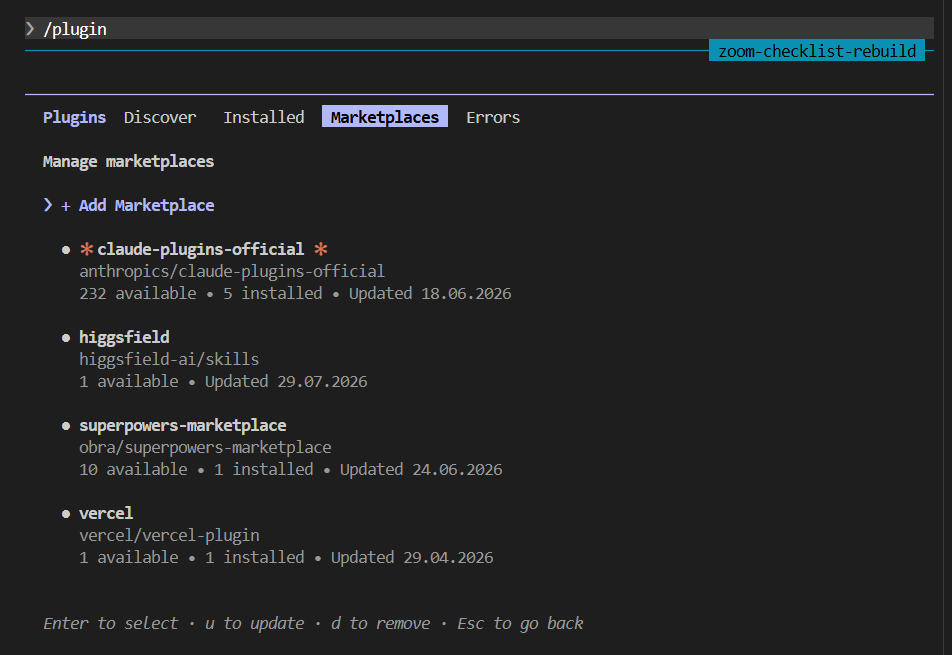Click the chevron beside Add Marketplace
This screenshot has width=952, height=655.
[48, 205]
